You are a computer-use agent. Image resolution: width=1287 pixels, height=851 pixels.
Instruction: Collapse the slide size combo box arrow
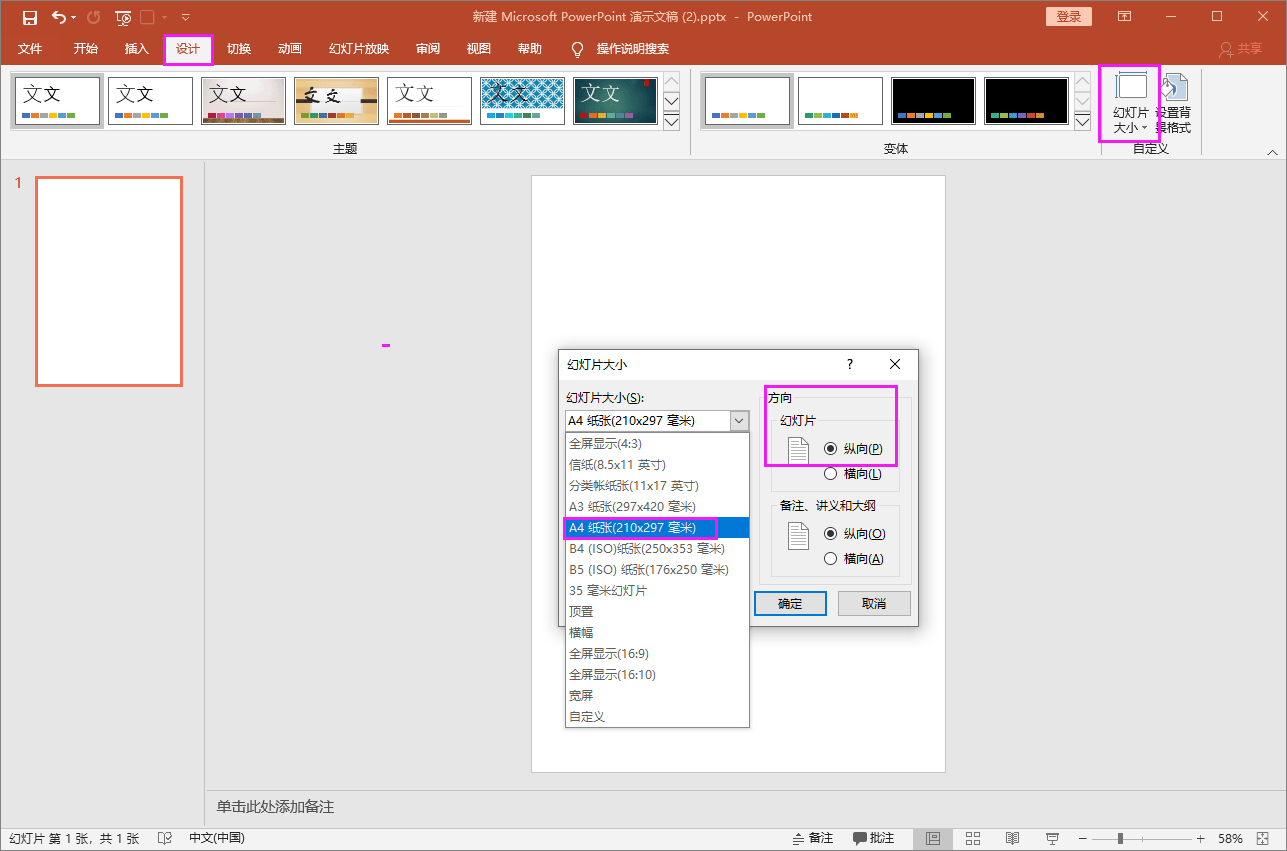[x=739, y=421]
